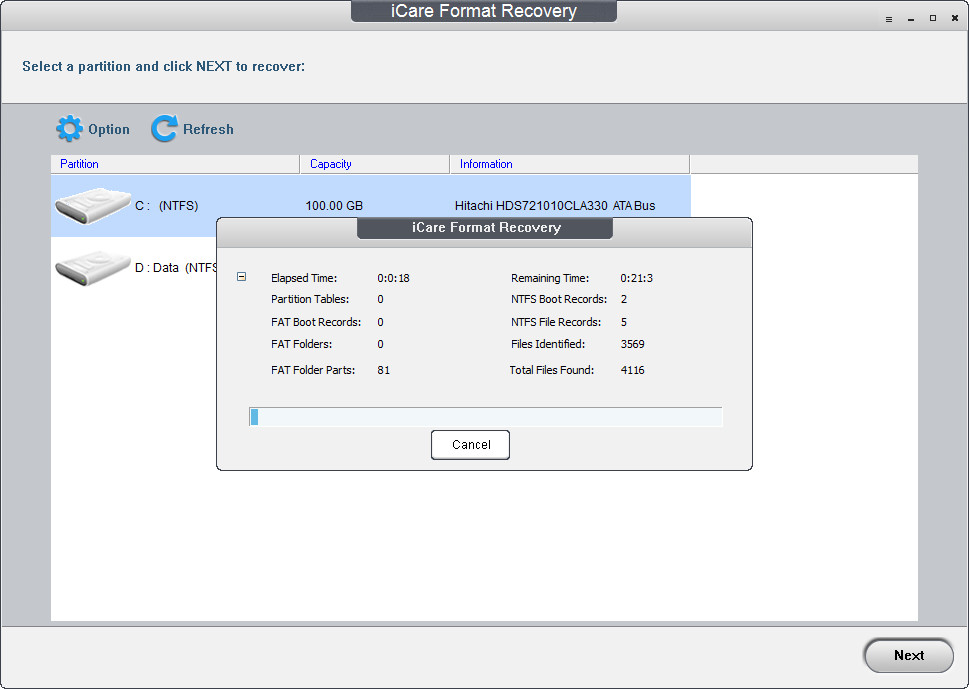The image size is (969, 689).
Task: Open the Option label
Action: click(x=109, y=129)
